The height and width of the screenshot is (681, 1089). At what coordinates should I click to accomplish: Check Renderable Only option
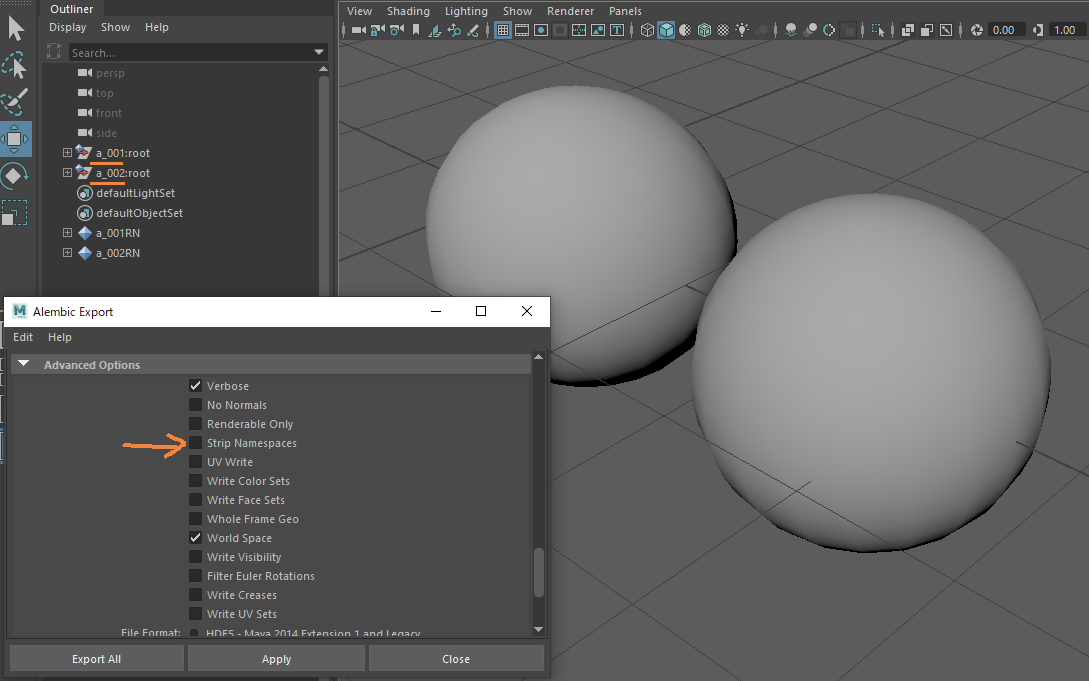click(x=195, y=423)
